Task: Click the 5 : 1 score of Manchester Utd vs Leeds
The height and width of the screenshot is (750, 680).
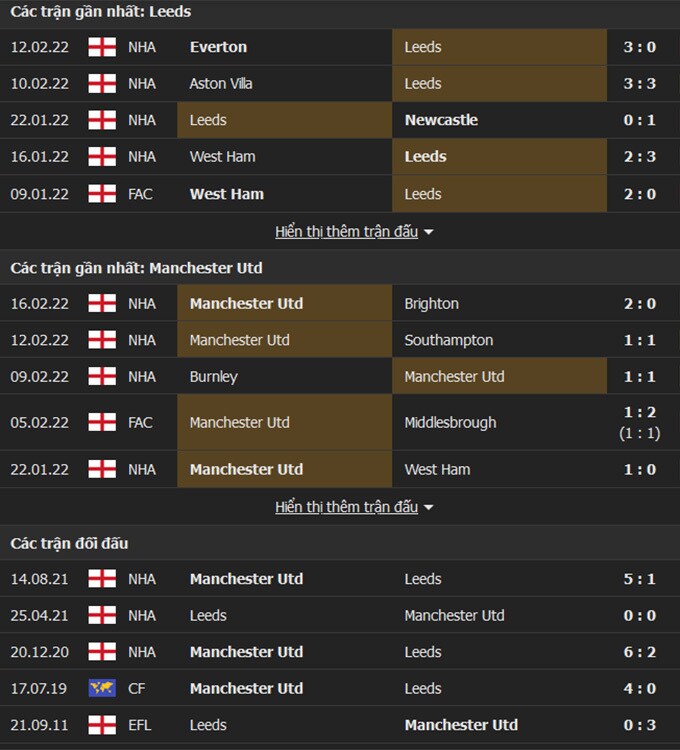Action: point(640,579)
